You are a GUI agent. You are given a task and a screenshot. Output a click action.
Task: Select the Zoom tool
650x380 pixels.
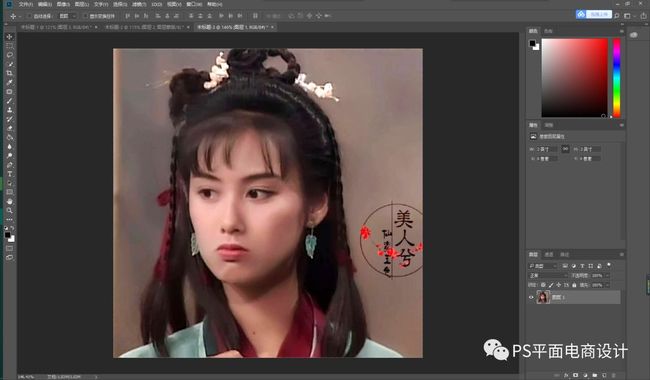(x=9, y=211)
